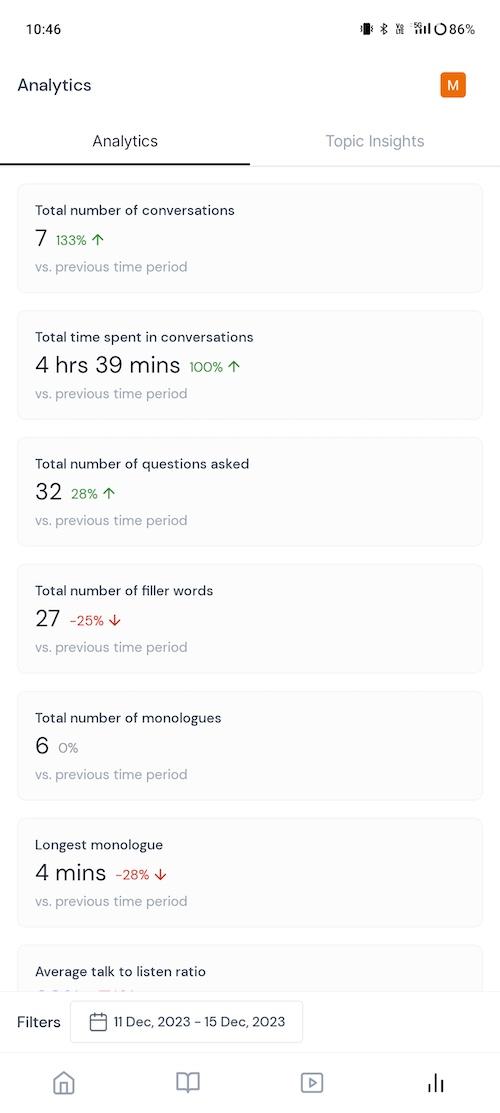Click the calendar icon in date filter
500x1113 pixels.
click(98, 1022)
